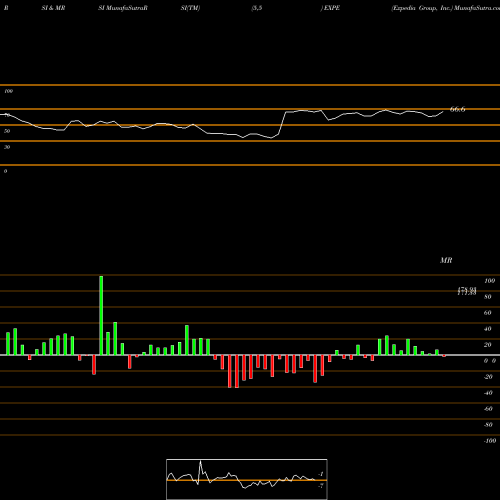
Task: Click the EXPE ticker symbol in header
Action: click(332, 8)
